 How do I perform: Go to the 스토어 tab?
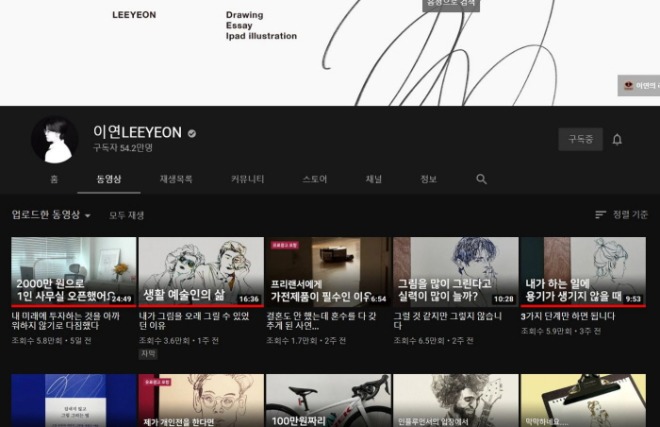click(x=315, y=179)
